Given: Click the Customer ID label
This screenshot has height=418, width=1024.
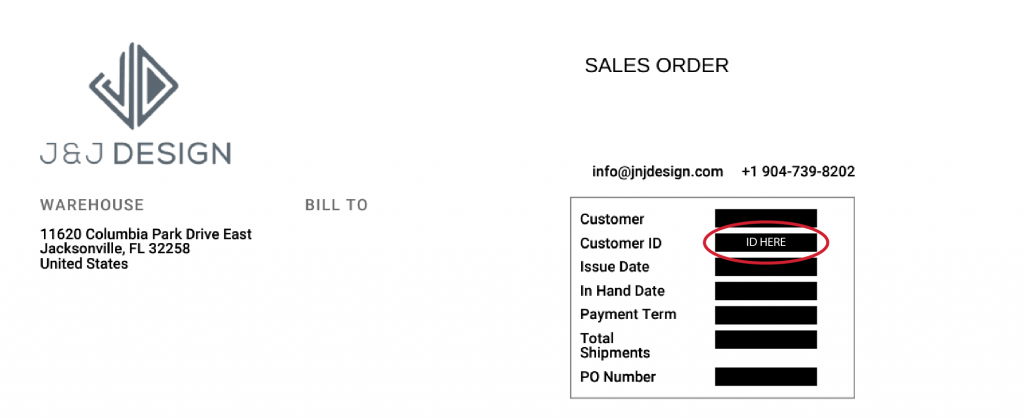Looking at the screenshot, I should pyautogui.click(x=620, y=243).
